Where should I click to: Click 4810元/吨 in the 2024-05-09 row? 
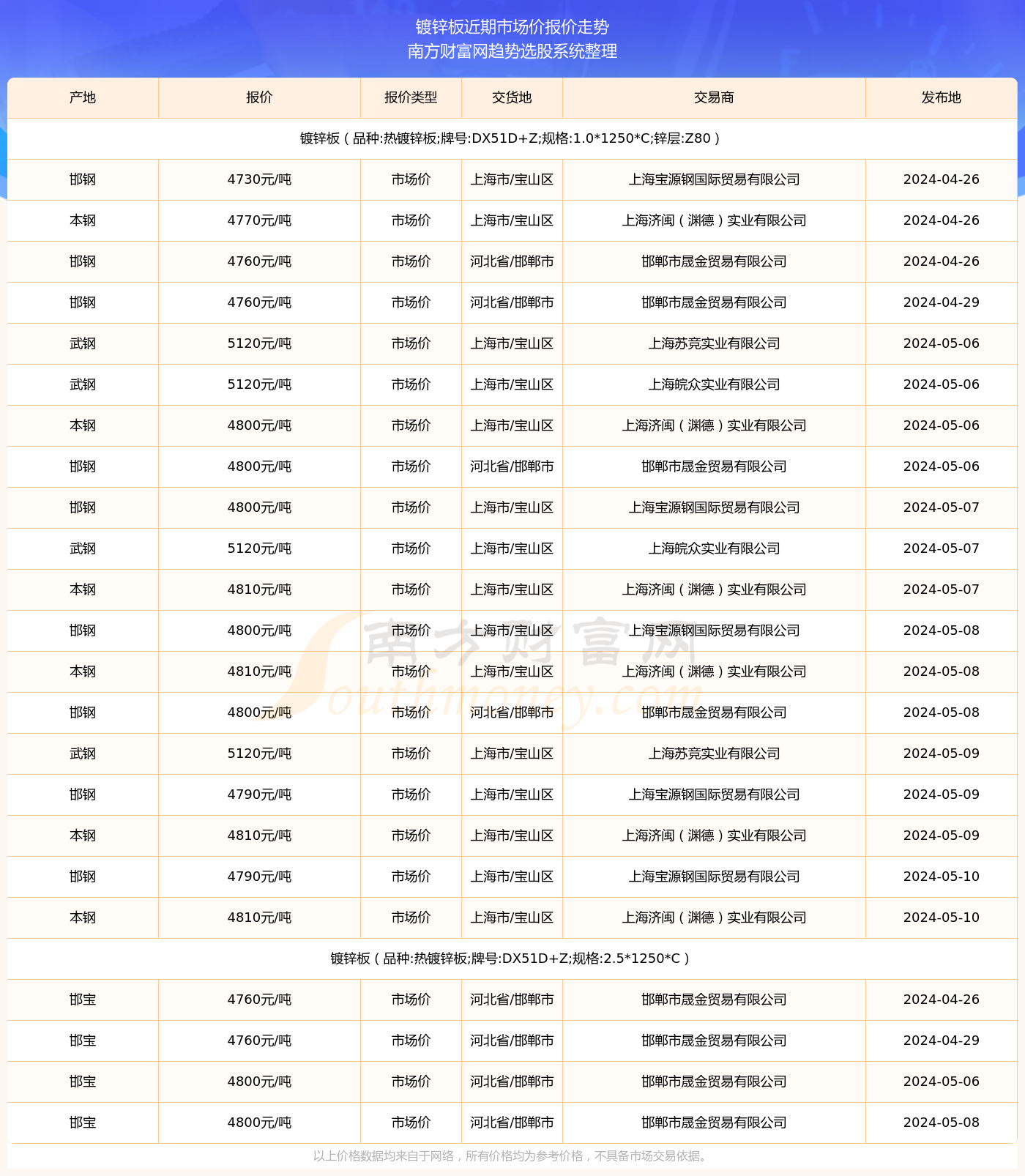259,836
